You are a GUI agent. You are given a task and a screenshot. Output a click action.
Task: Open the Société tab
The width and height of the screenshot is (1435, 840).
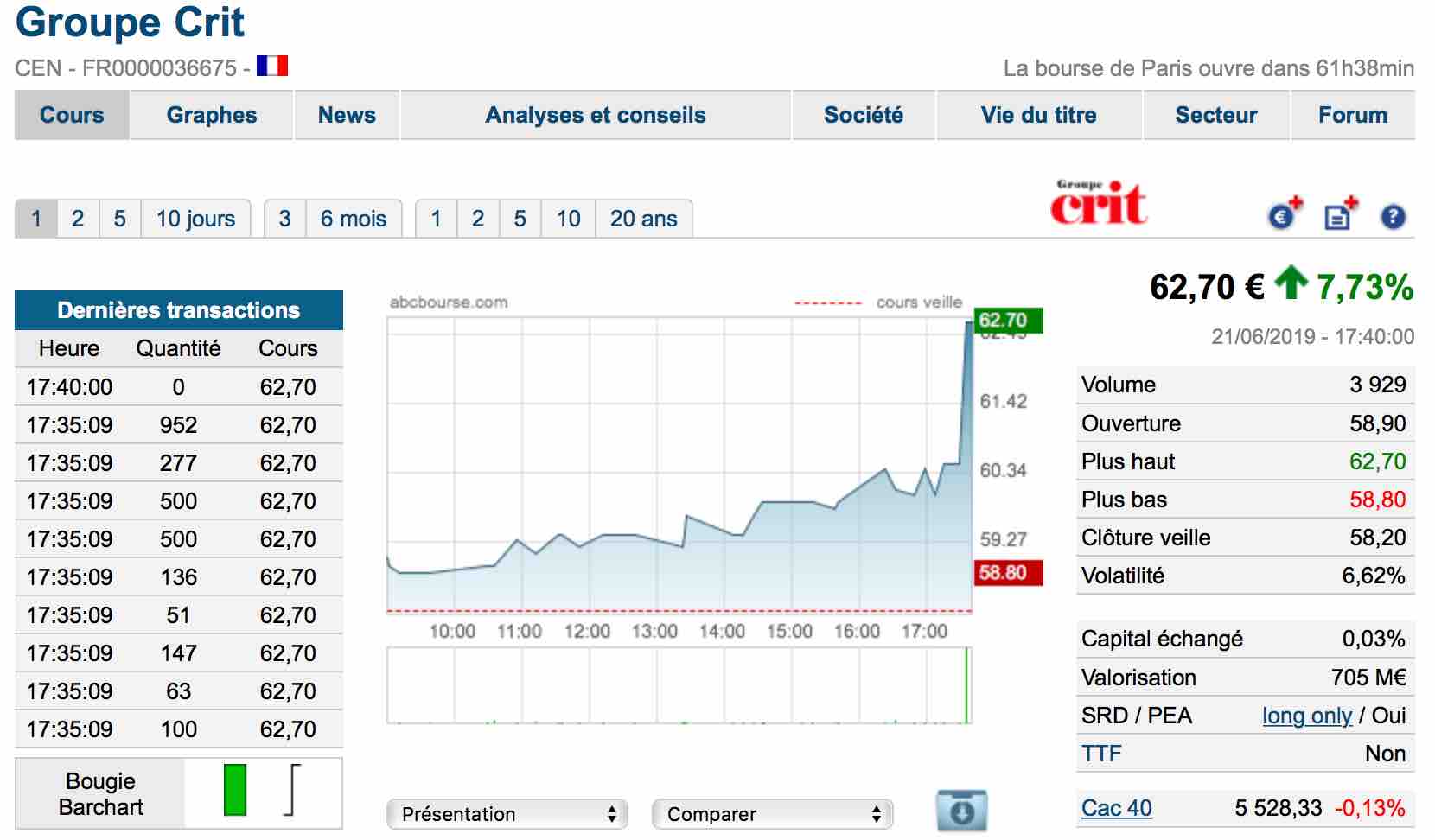coord(864,115)
